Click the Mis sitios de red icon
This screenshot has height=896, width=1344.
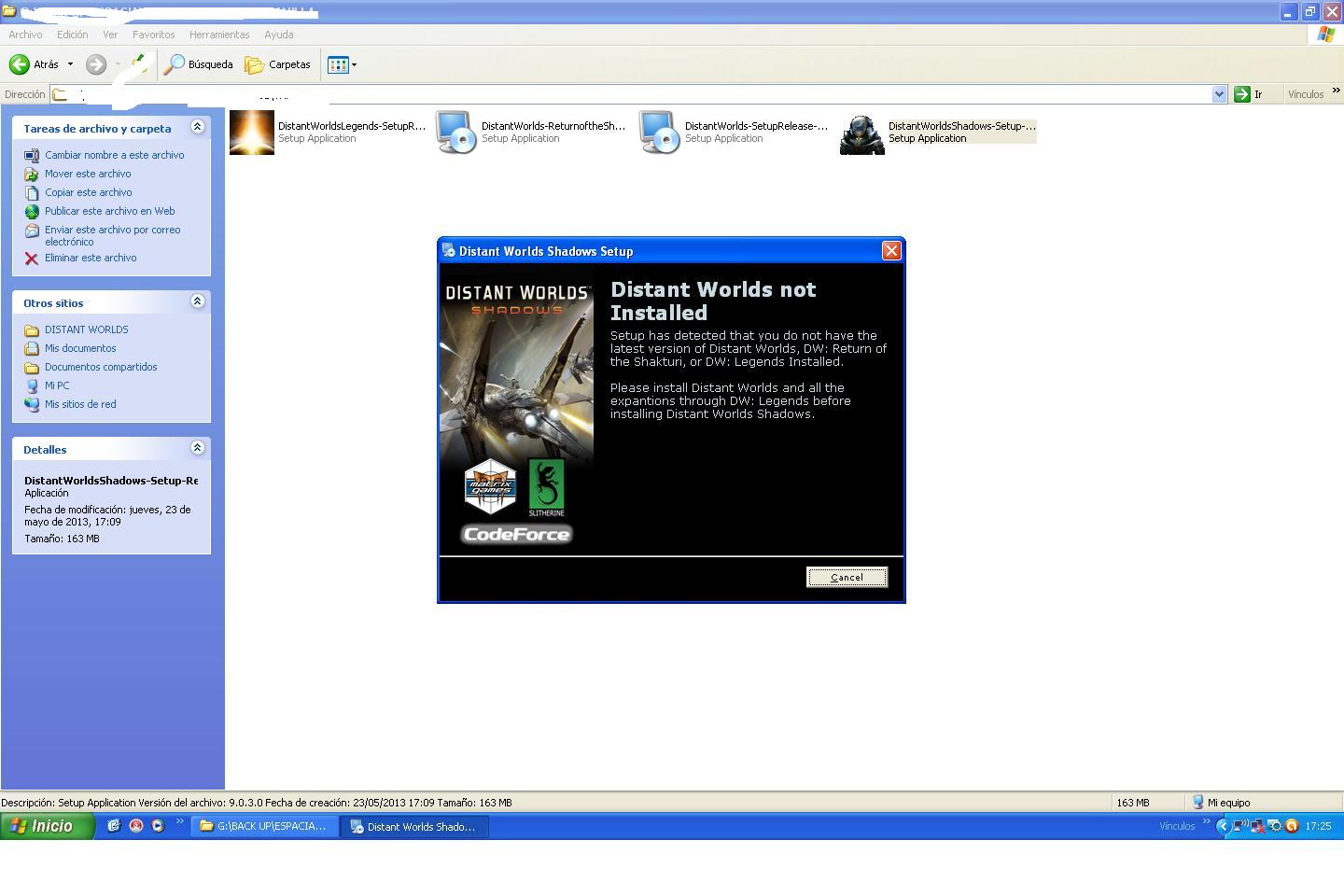[x=32, y=405]
